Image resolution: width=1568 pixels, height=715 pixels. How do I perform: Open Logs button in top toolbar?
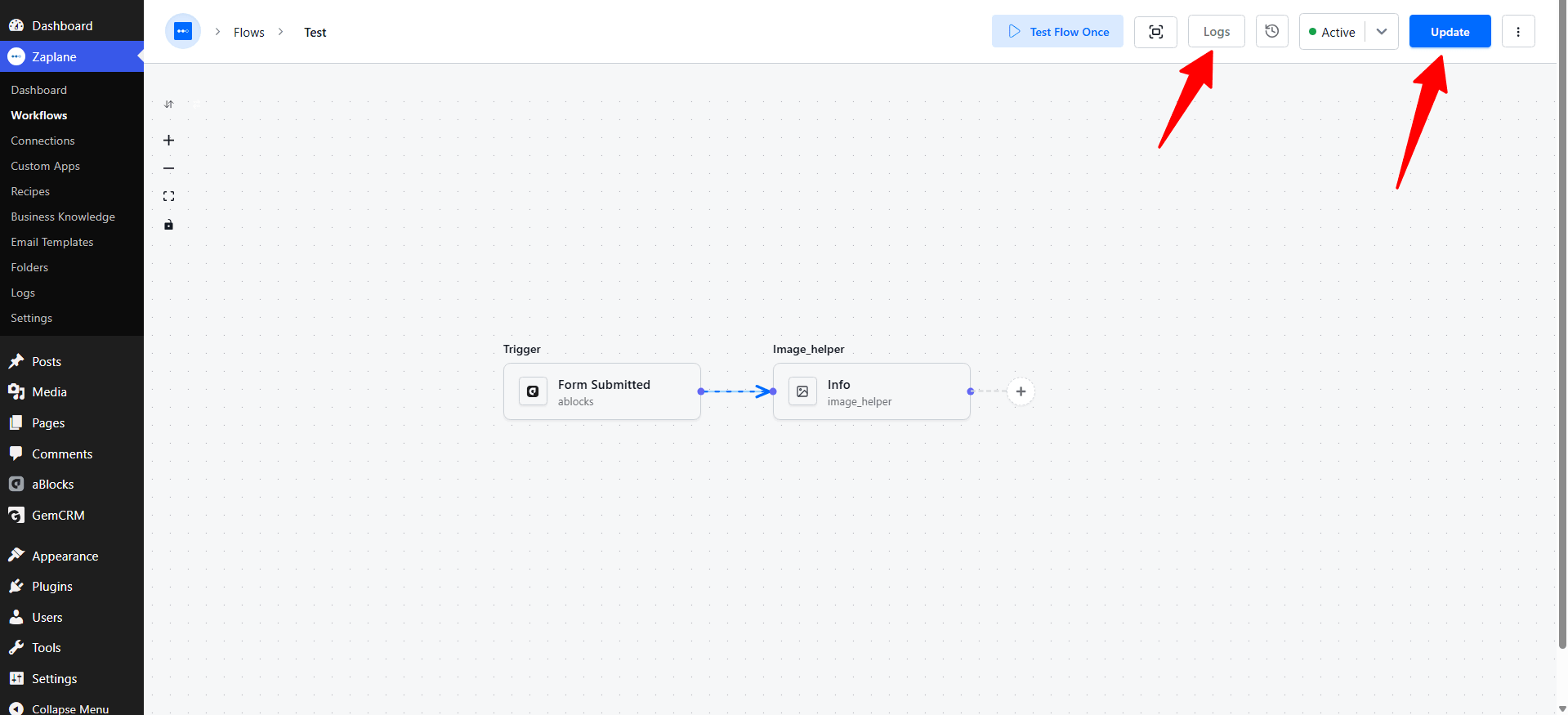point(1217,32)
